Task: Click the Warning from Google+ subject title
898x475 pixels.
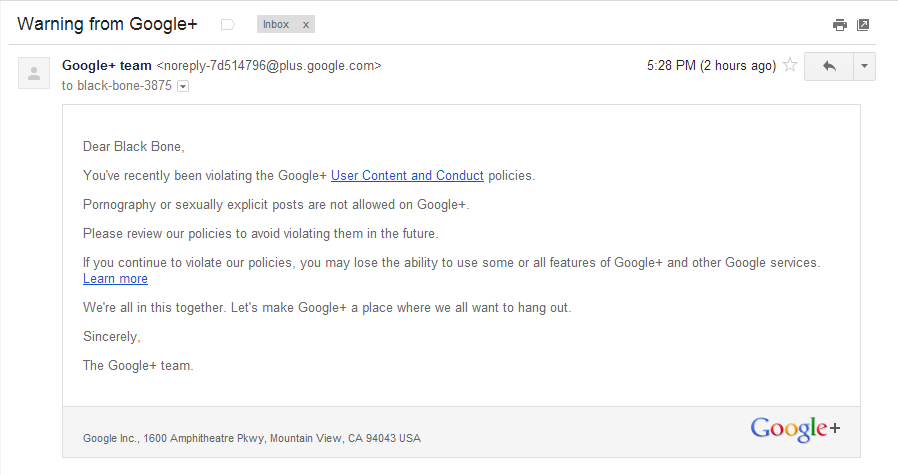Action: (107, 24)
